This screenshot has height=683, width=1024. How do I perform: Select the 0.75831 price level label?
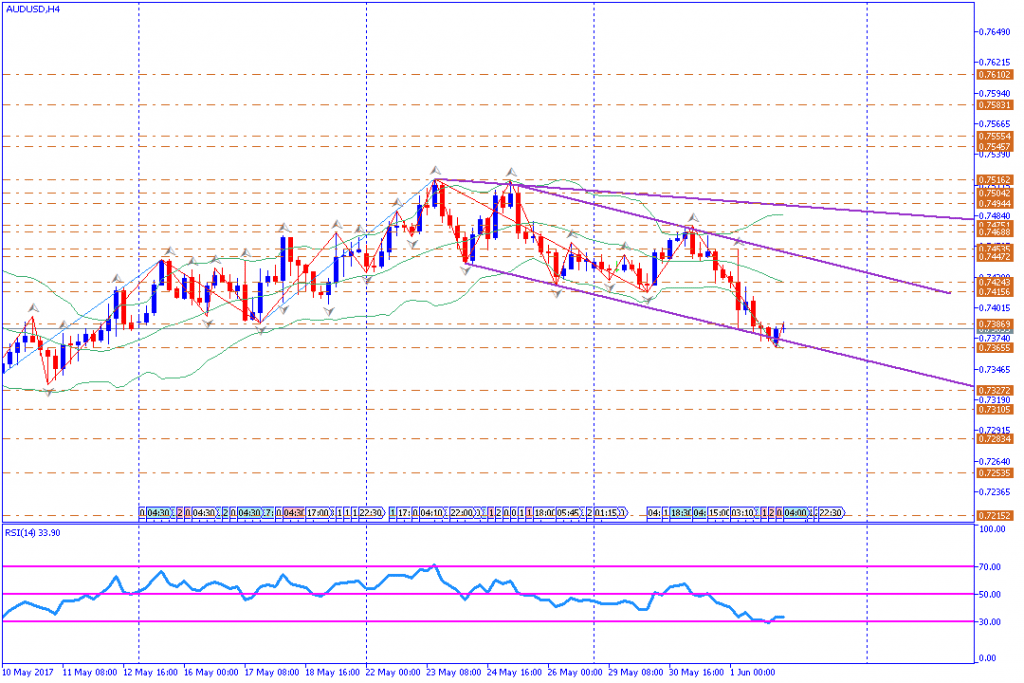pos(995,105)
